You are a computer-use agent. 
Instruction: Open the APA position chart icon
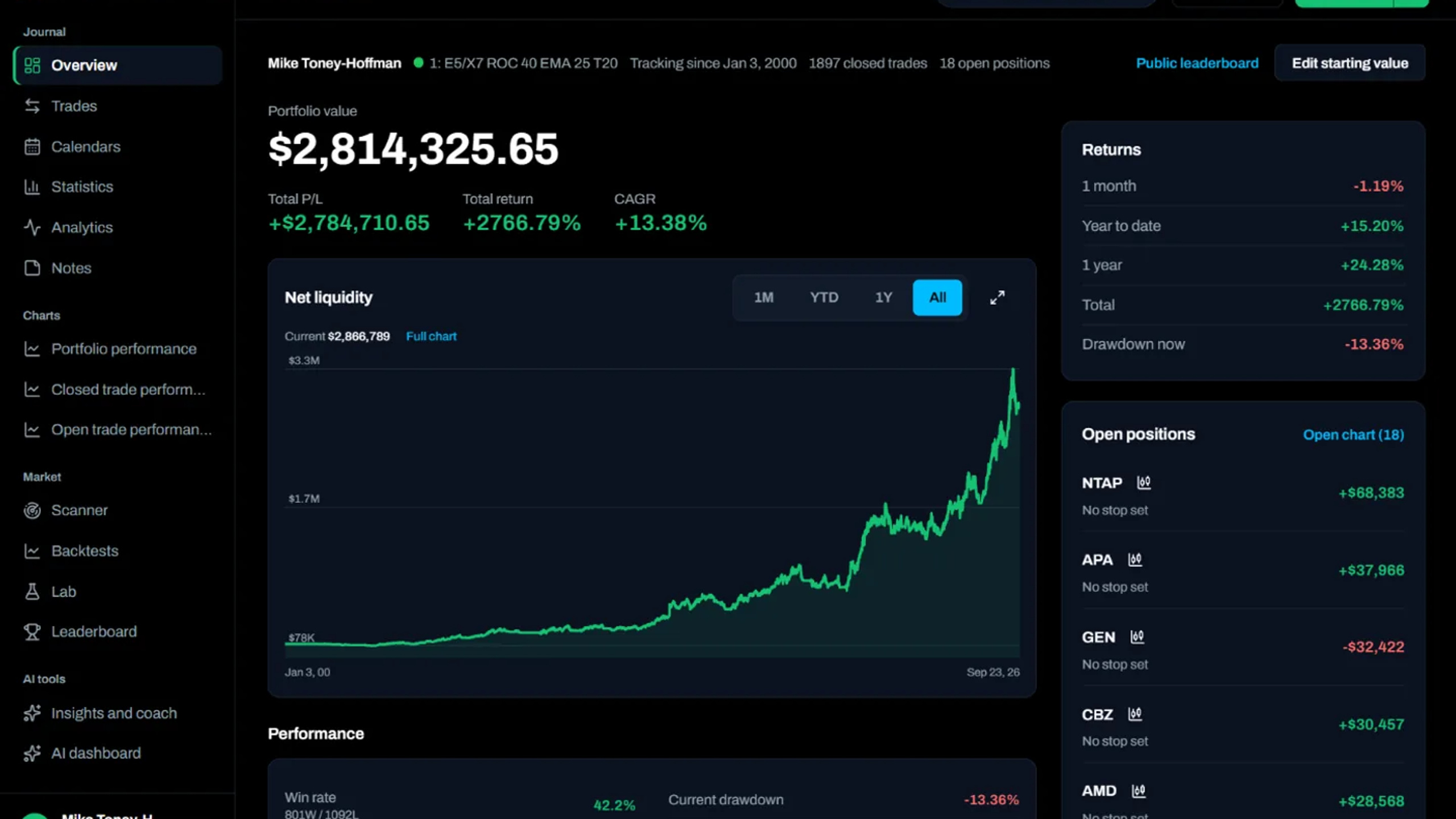point(1135,560)
